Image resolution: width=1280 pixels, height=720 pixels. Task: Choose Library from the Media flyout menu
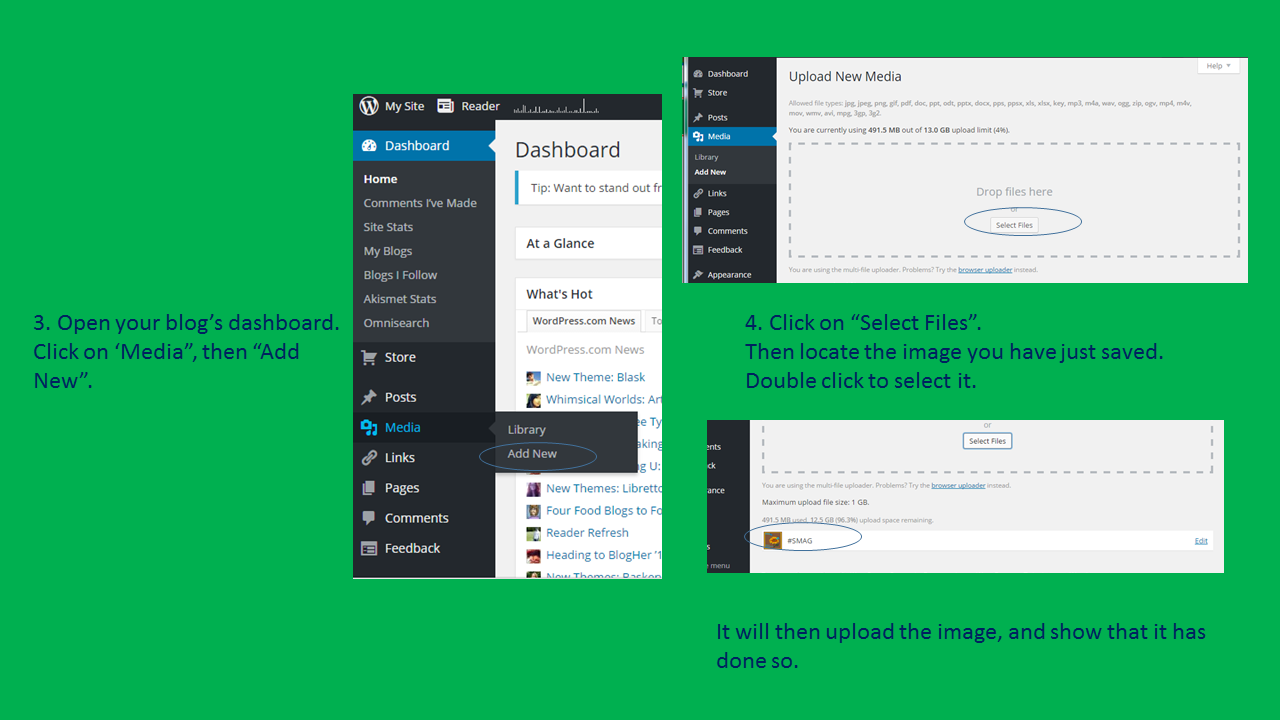526,430
